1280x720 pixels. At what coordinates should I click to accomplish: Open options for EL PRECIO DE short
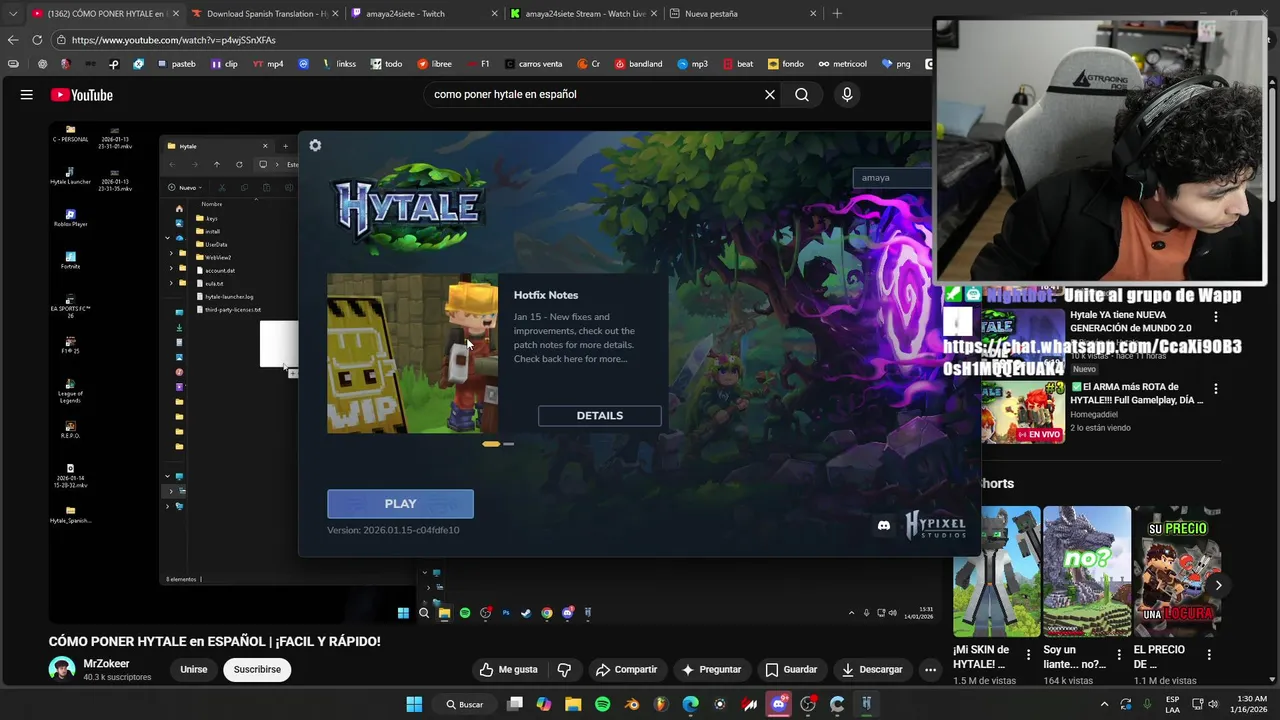(x=1209, y=655)
